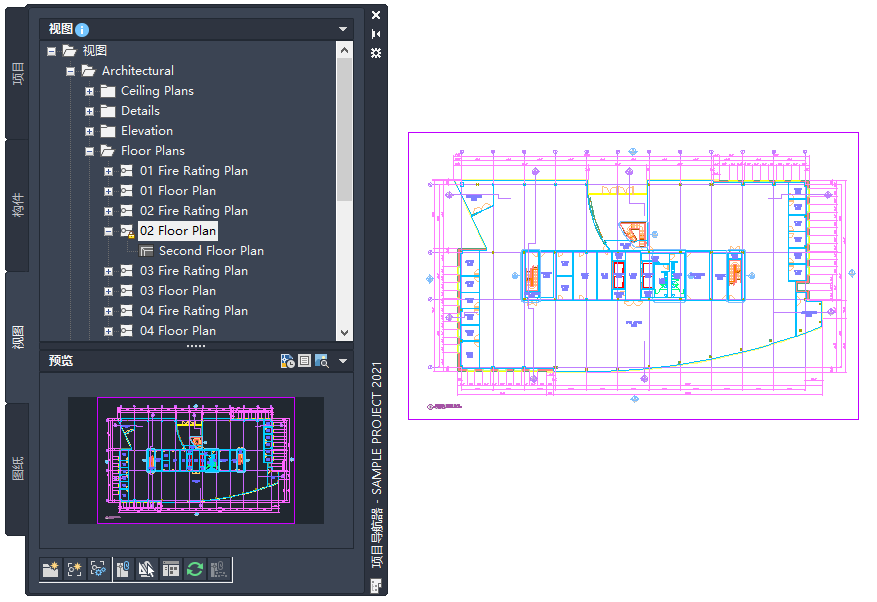This screenshot has width=877, height=602.
Task: Click the drafting tools cursor icon
Action: [147, 570]
